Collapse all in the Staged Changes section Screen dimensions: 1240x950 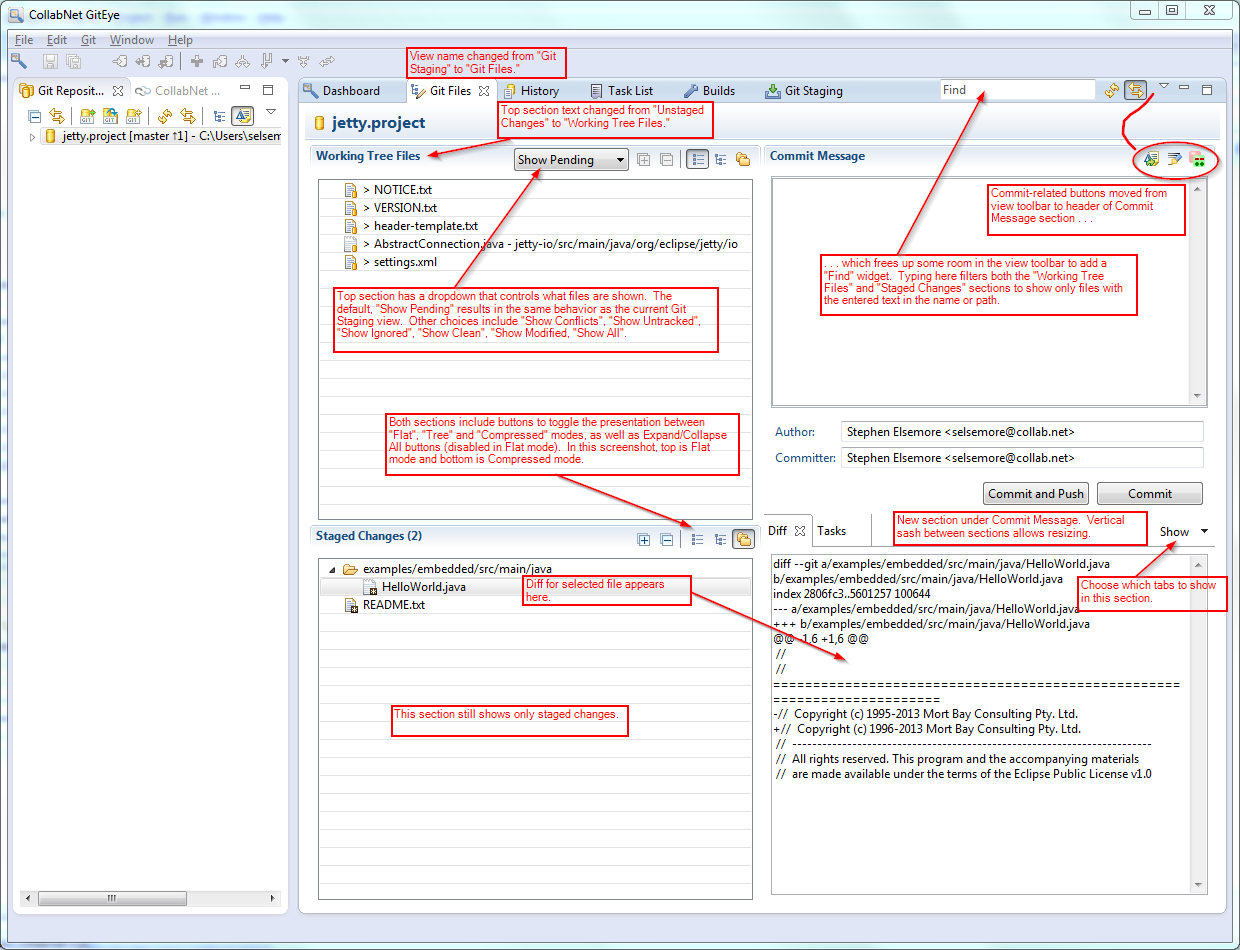666,539
